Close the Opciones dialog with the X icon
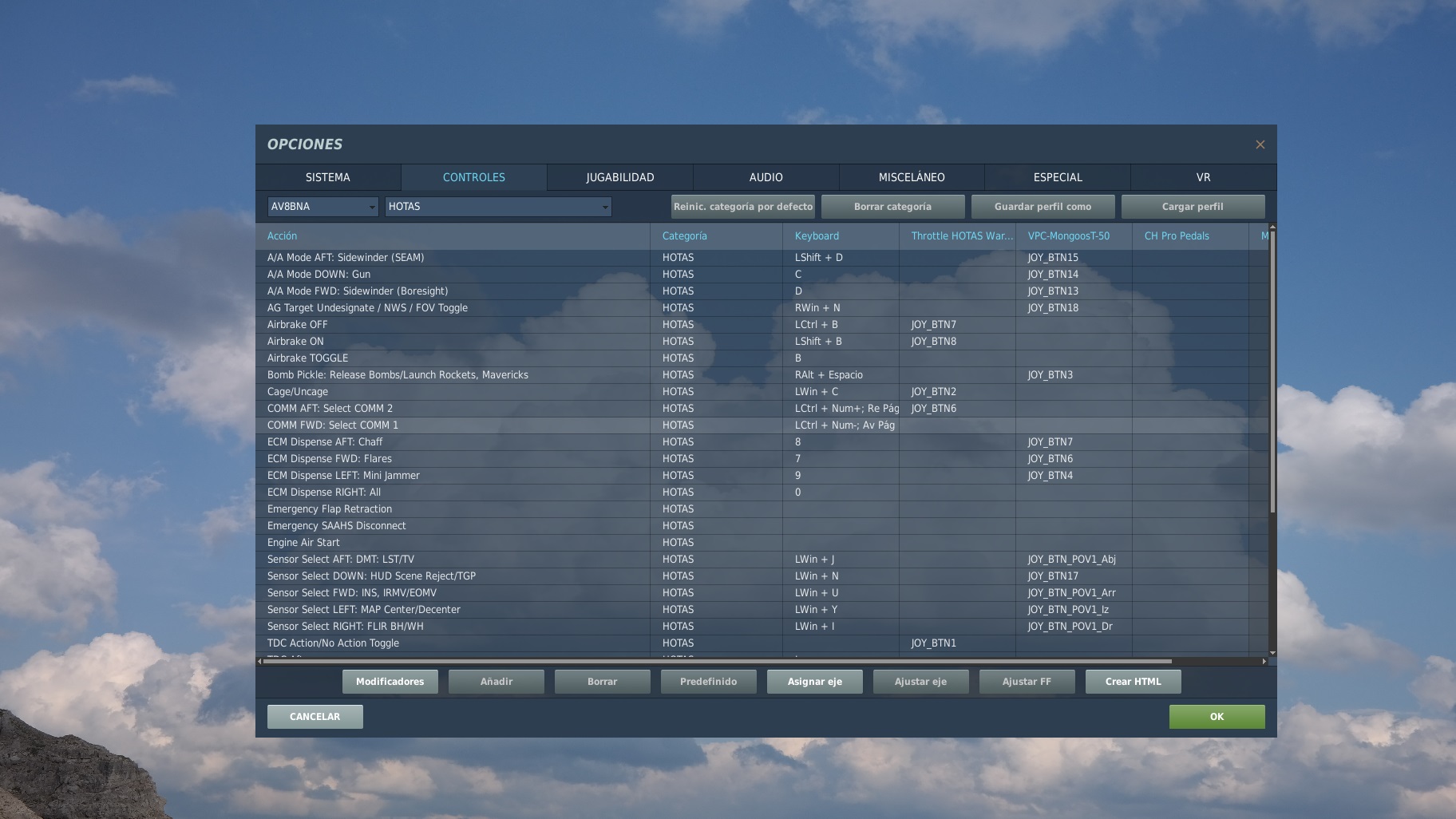The image size is (1456, 819). pyautogui.click(x=1260, y=144)
